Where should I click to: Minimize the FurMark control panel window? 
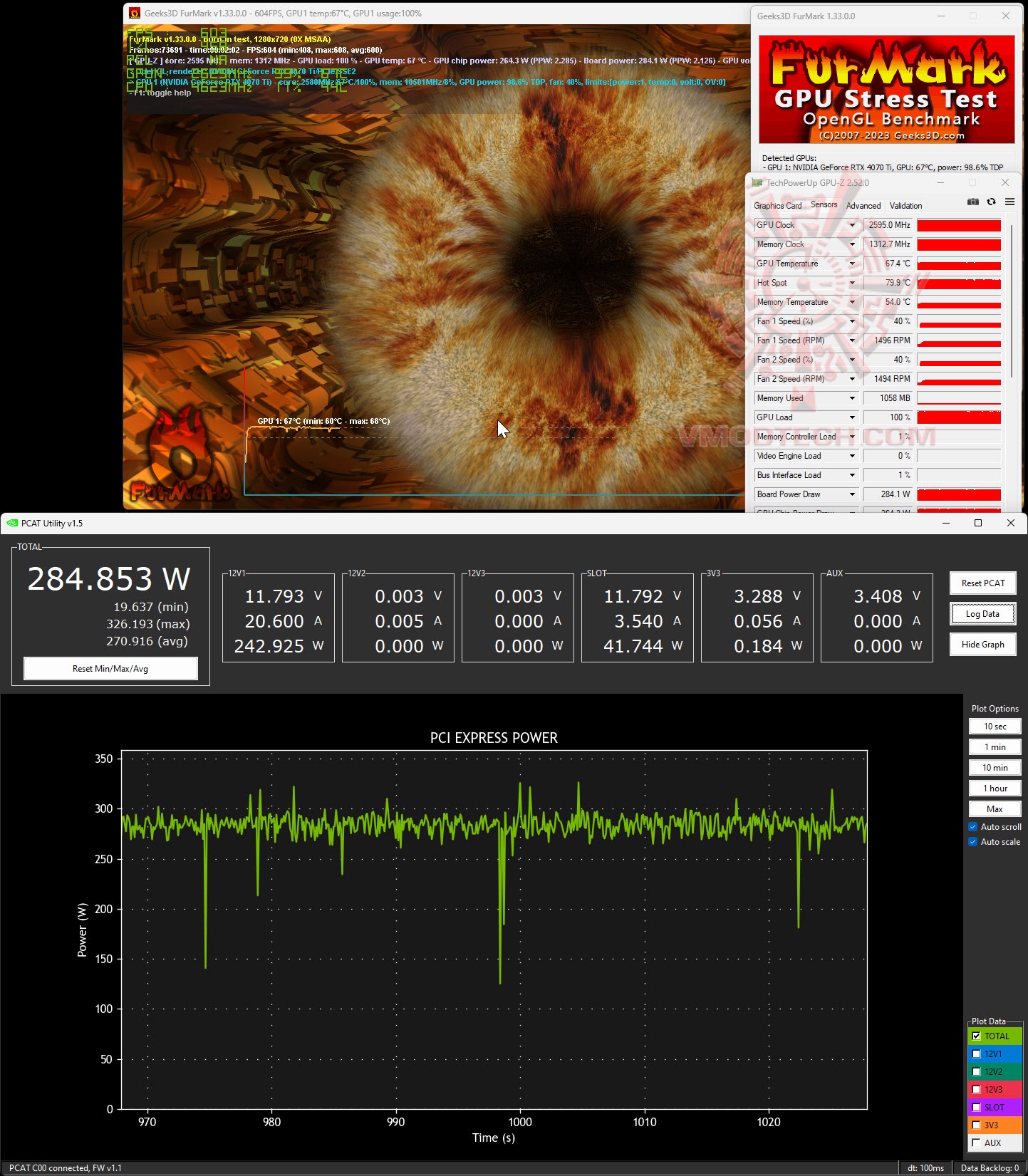941,16
